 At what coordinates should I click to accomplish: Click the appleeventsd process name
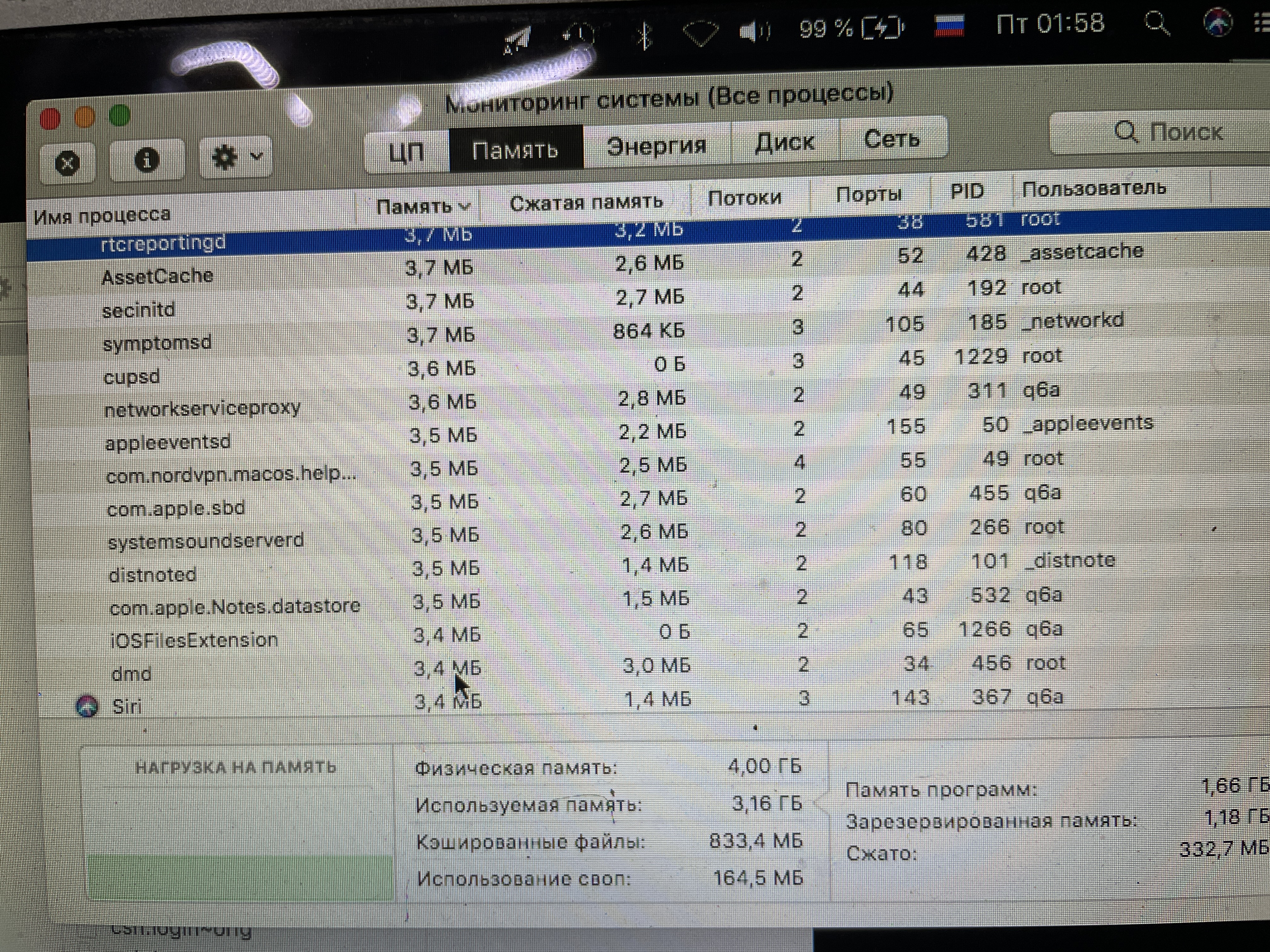168,442
